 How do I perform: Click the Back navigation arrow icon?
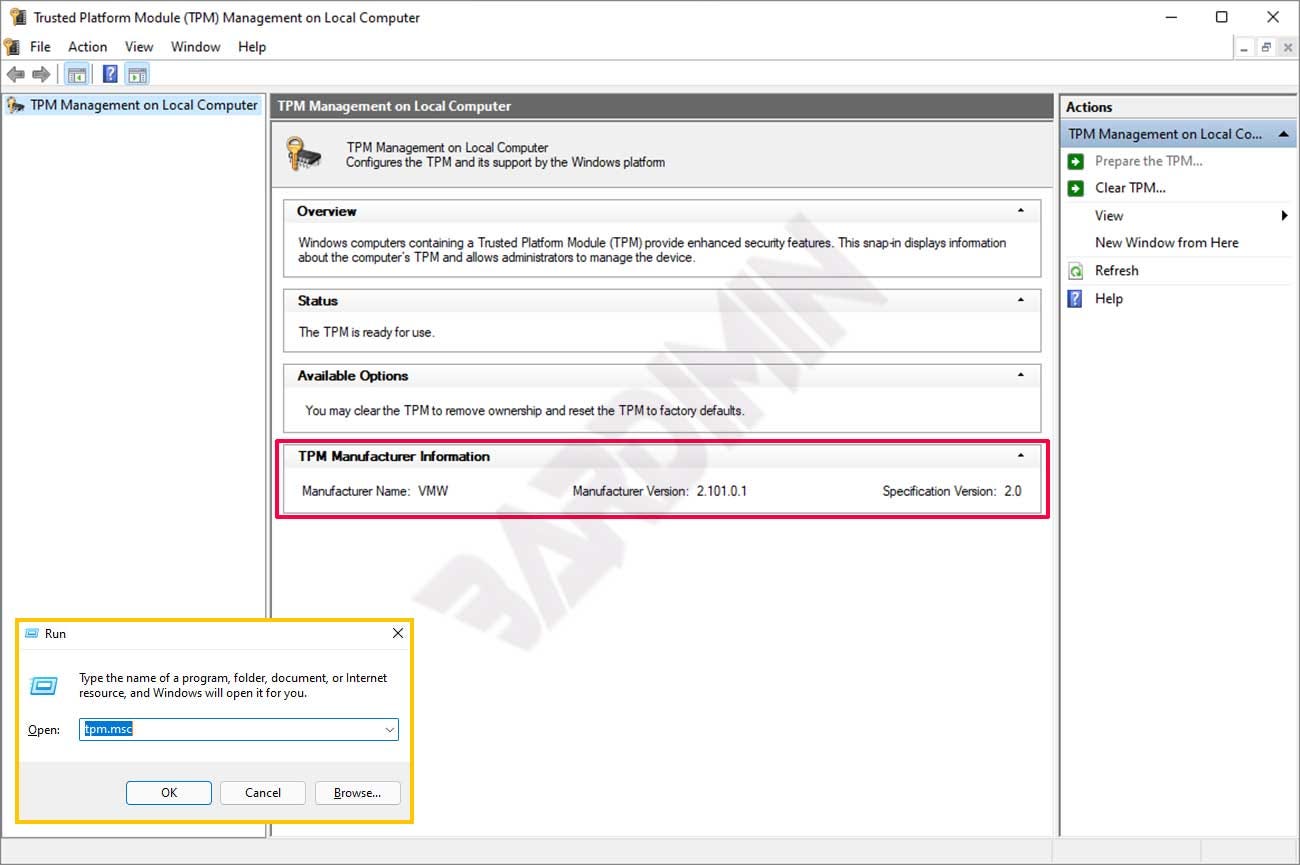click(15, 73)
